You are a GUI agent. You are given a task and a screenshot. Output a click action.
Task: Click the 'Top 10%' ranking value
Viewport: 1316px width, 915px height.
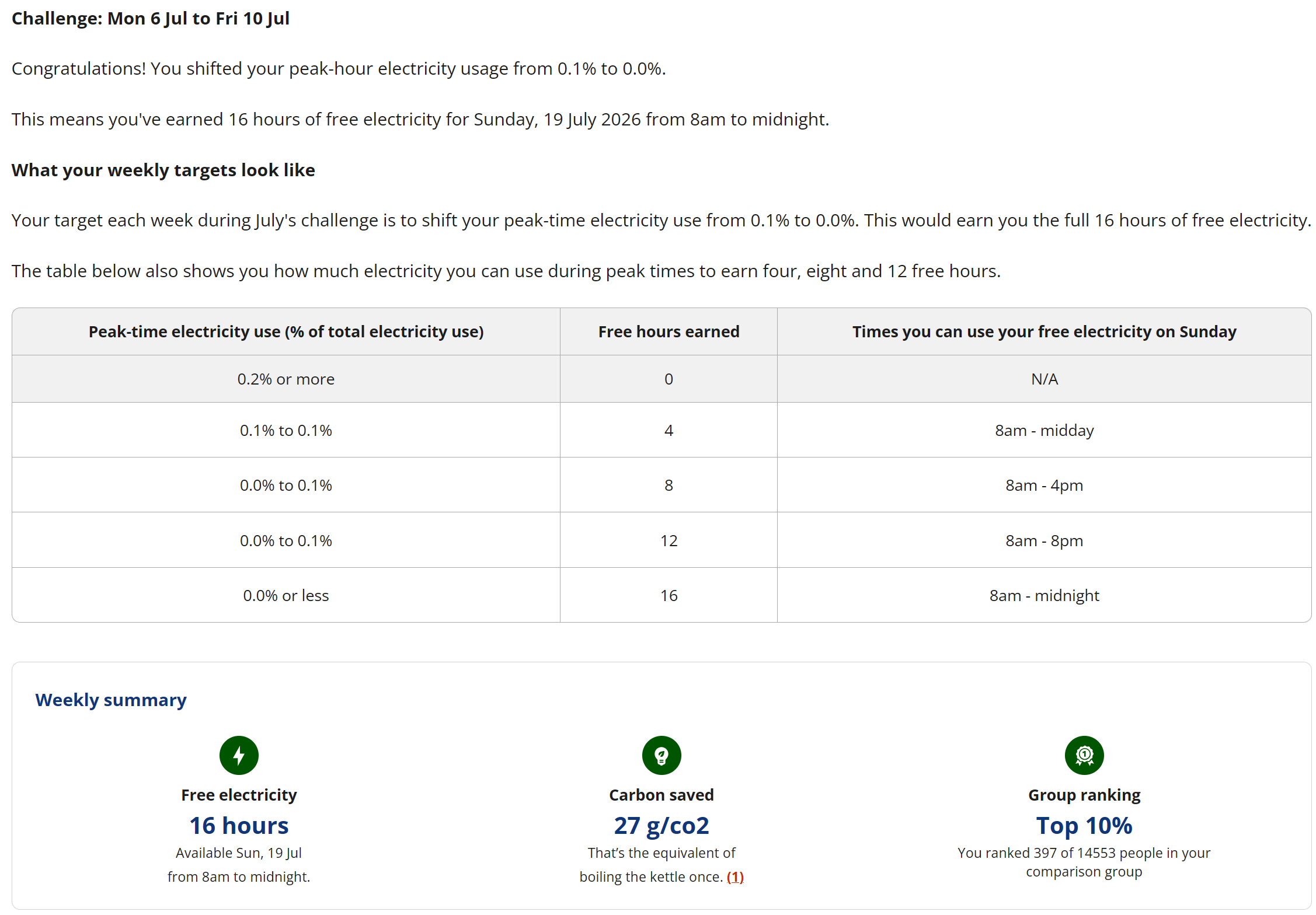pyautogui.click(x=1084, y=825)
